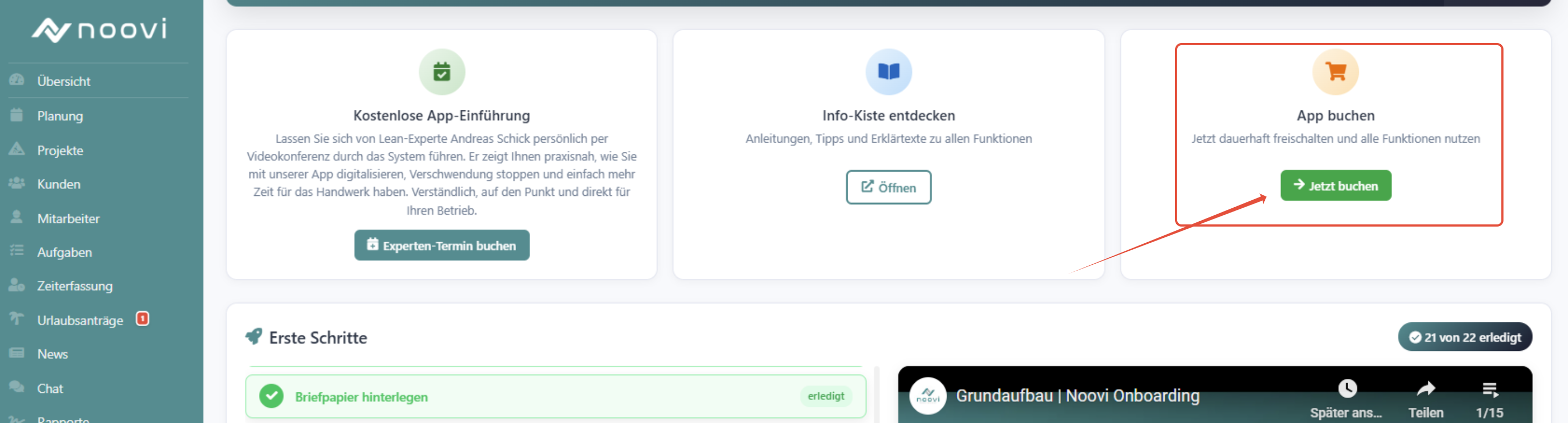Click the Experten-Termin buchen button
This screenshot has height=423, width=1568.
(x=442, y=245)
